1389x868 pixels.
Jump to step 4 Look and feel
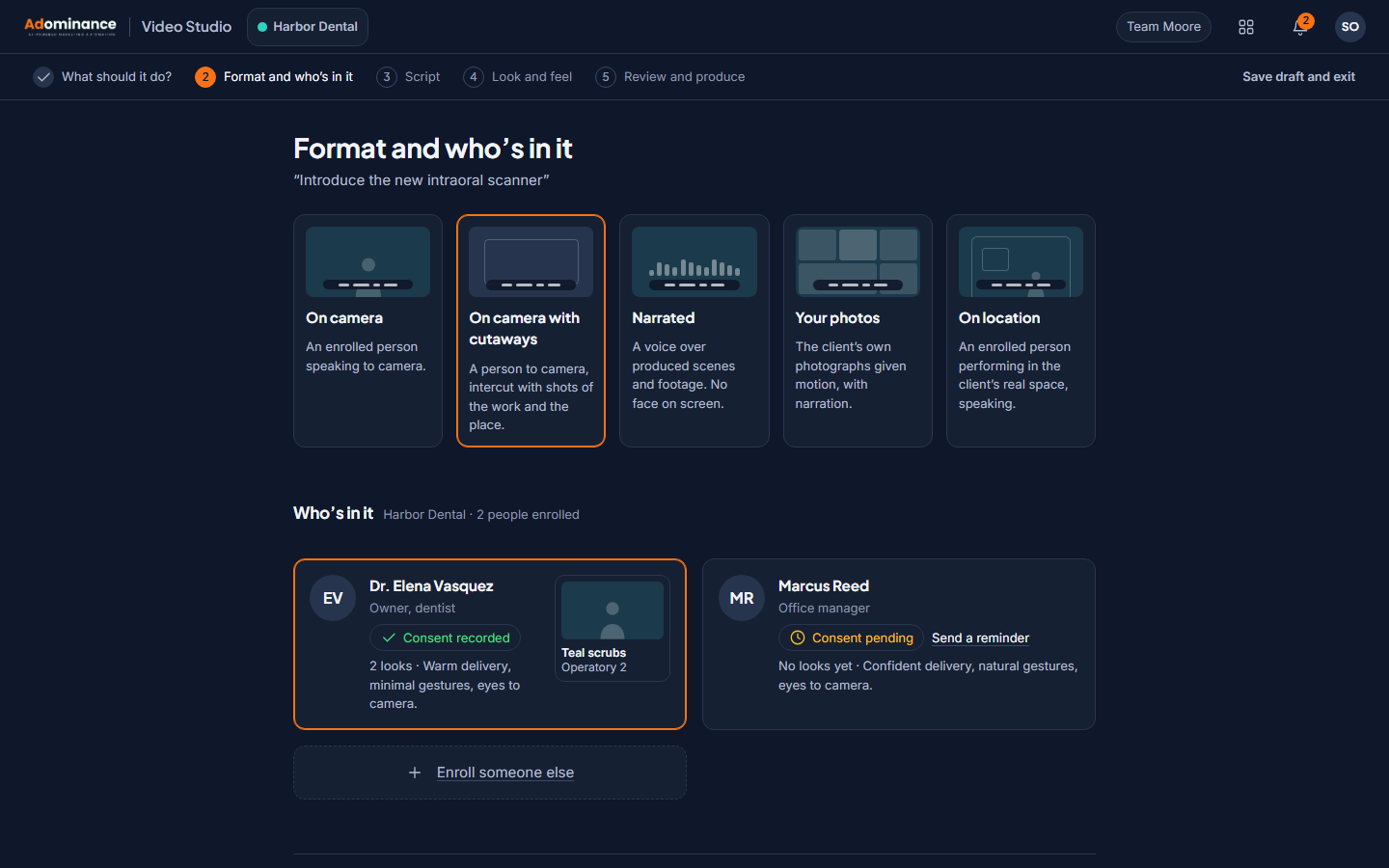coord(518,77)
